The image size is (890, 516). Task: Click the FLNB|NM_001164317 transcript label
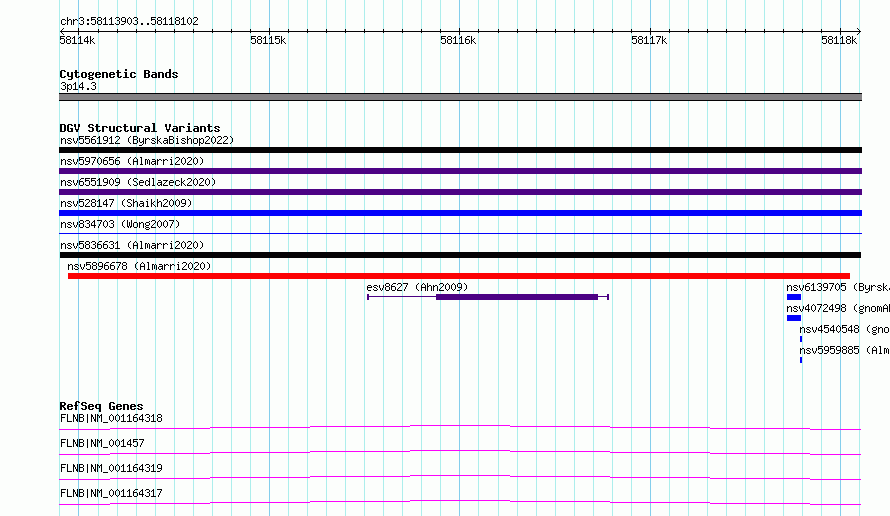point(111,493)
